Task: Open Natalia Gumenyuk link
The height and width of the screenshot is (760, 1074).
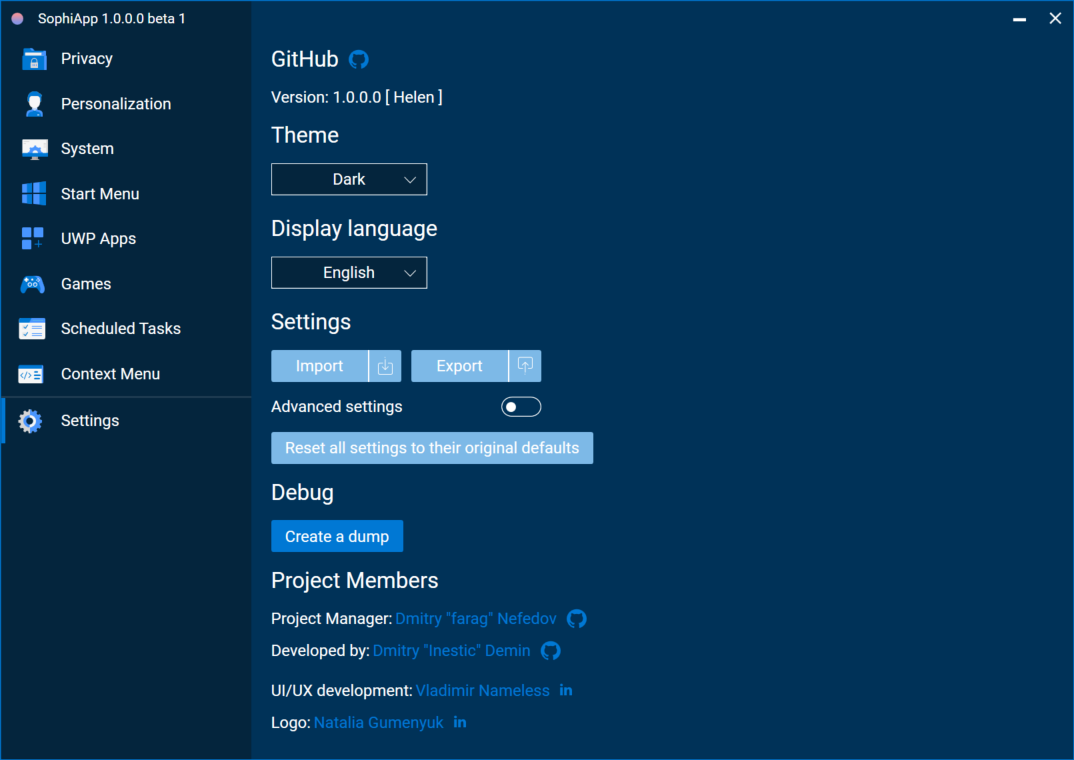Action: [379, 723]
